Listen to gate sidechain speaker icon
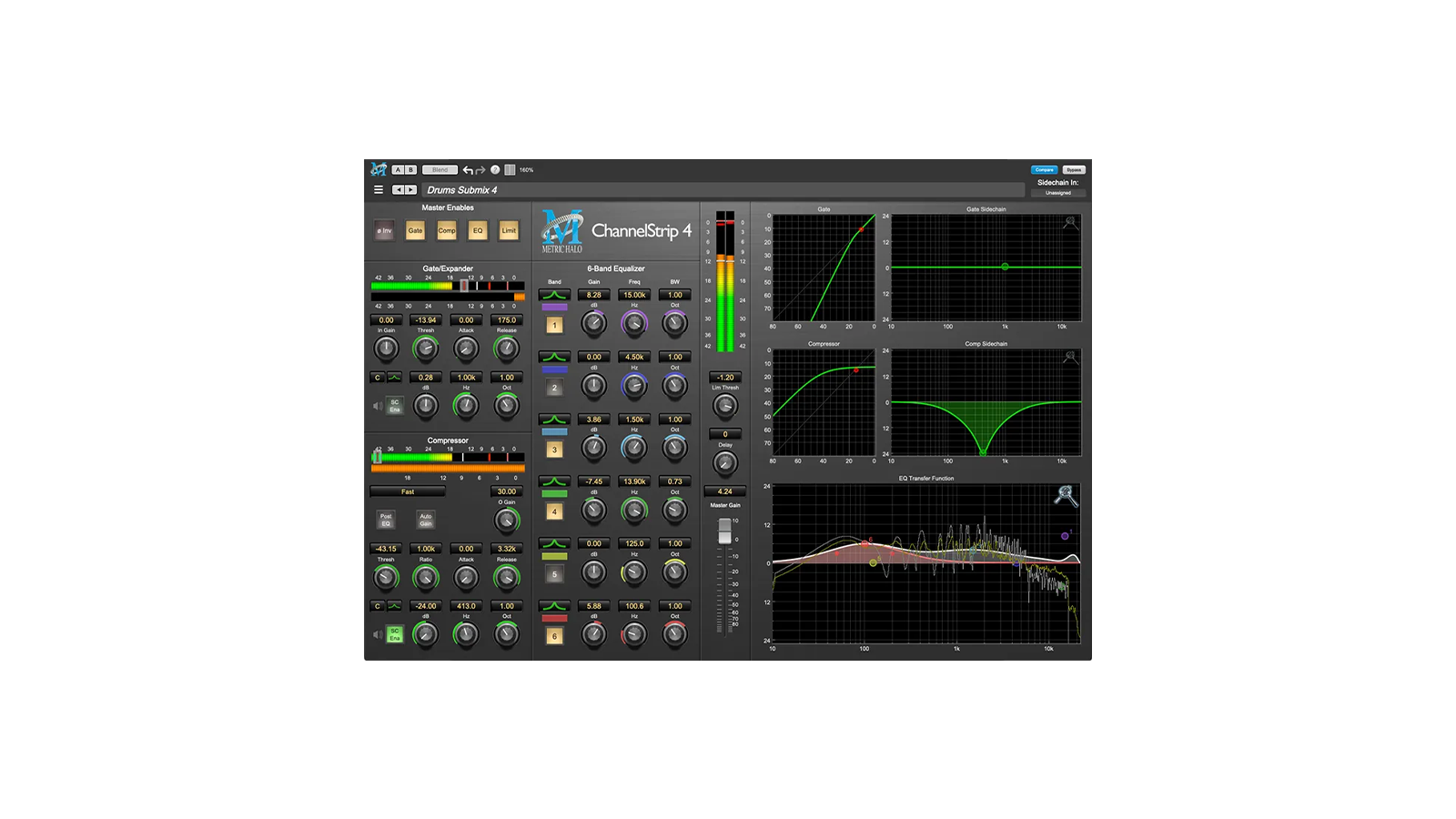 (378, 406)
